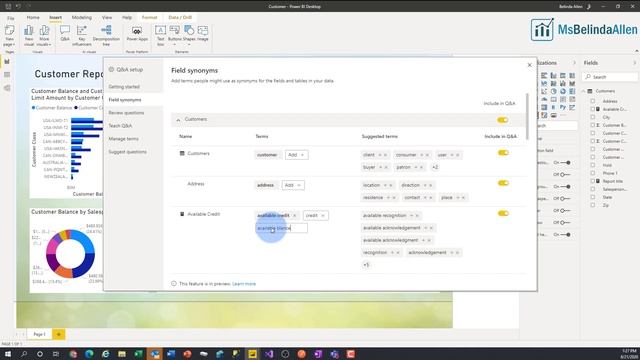Toggle Include in Q&A for Available Credit
Viewport: 640px width, 360px height.
(x=503, y=213)
